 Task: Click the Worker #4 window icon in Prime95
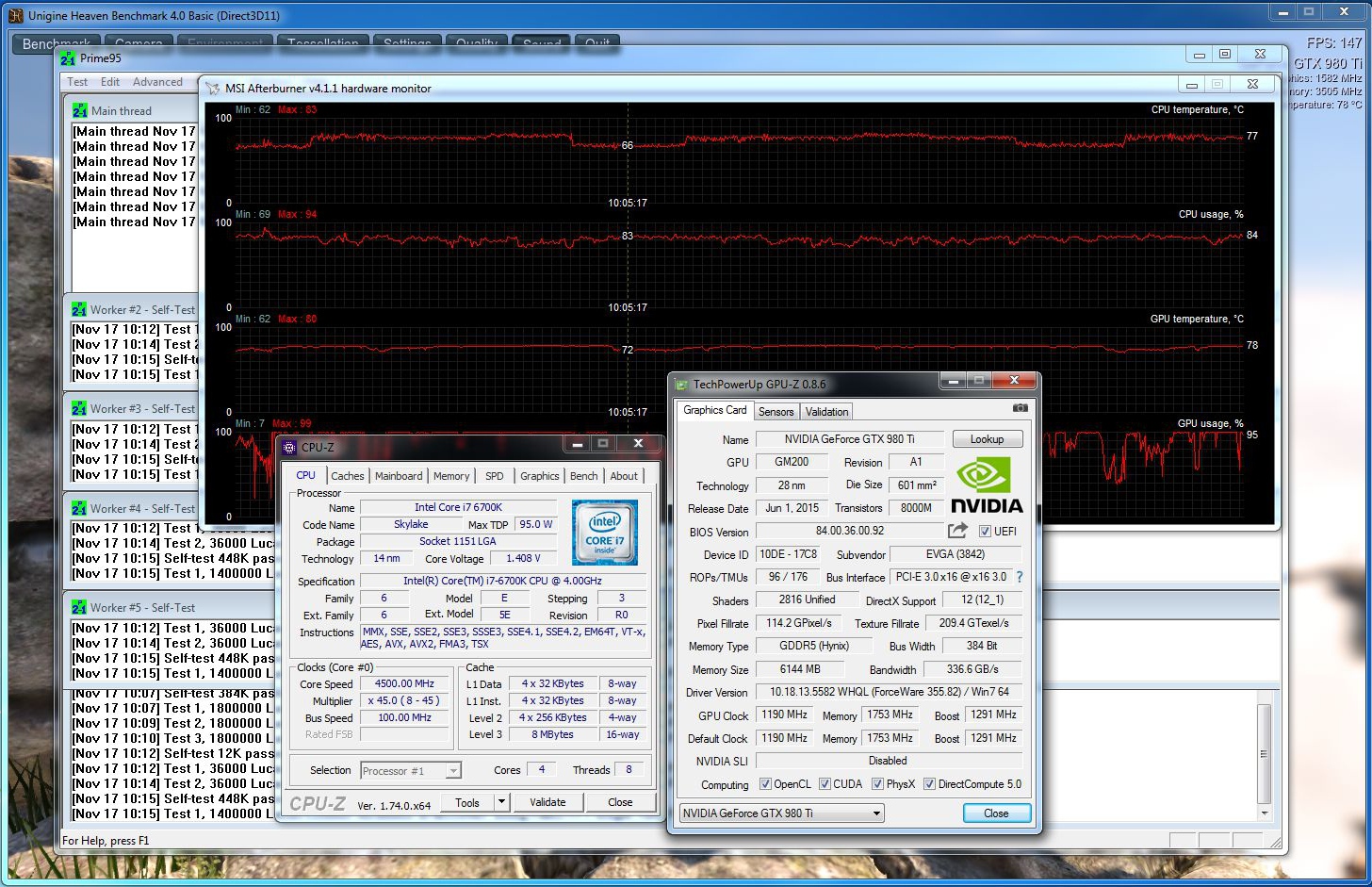(x=79, y=508)
